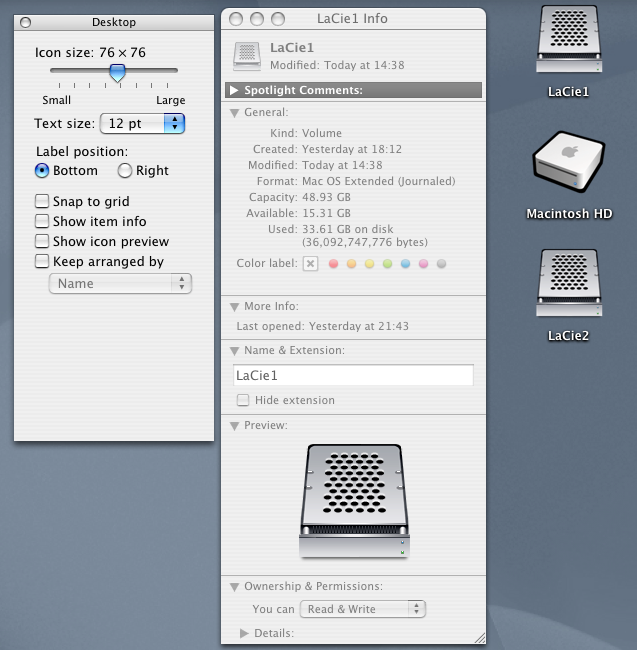The height and width of the screenshot is (650, 637).
Task: Click the 36,092,747,776 bytes text
Action: [365, 242]
